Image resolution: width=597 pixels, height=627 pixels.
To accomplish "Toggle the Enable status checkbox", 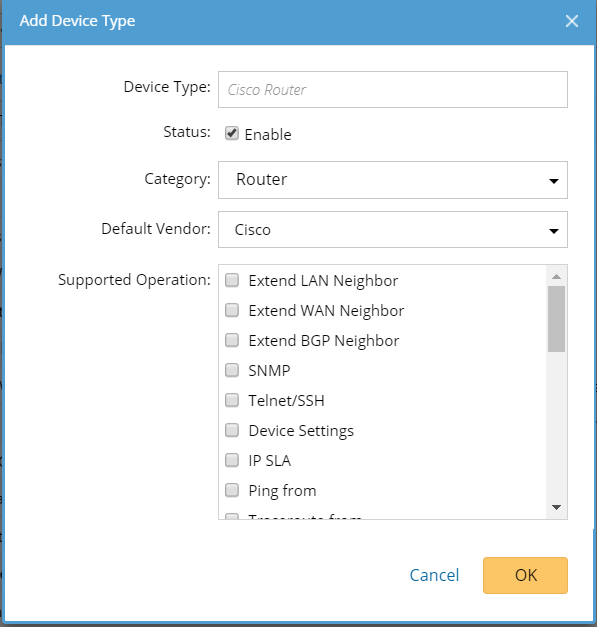I will 232,133.
